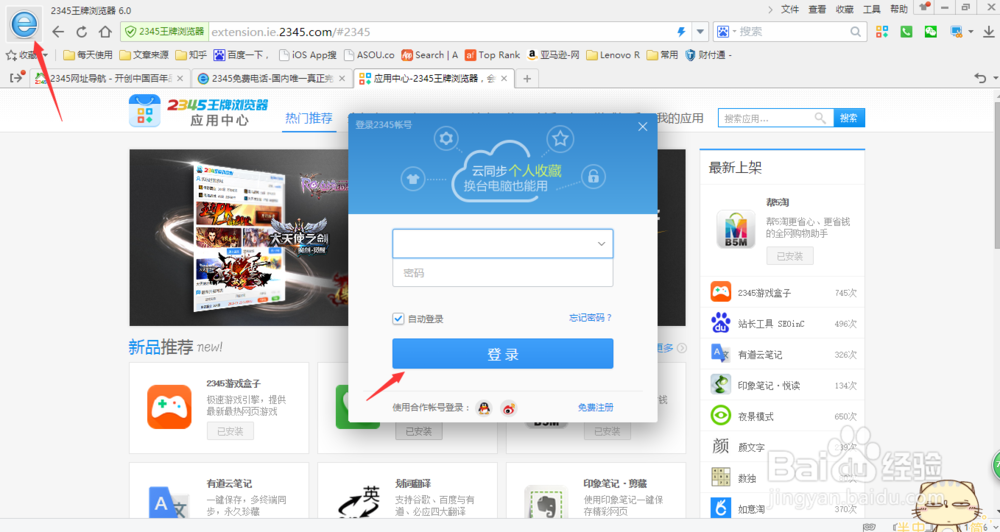Open the ASOU.co bookmark

pos(369,55)
